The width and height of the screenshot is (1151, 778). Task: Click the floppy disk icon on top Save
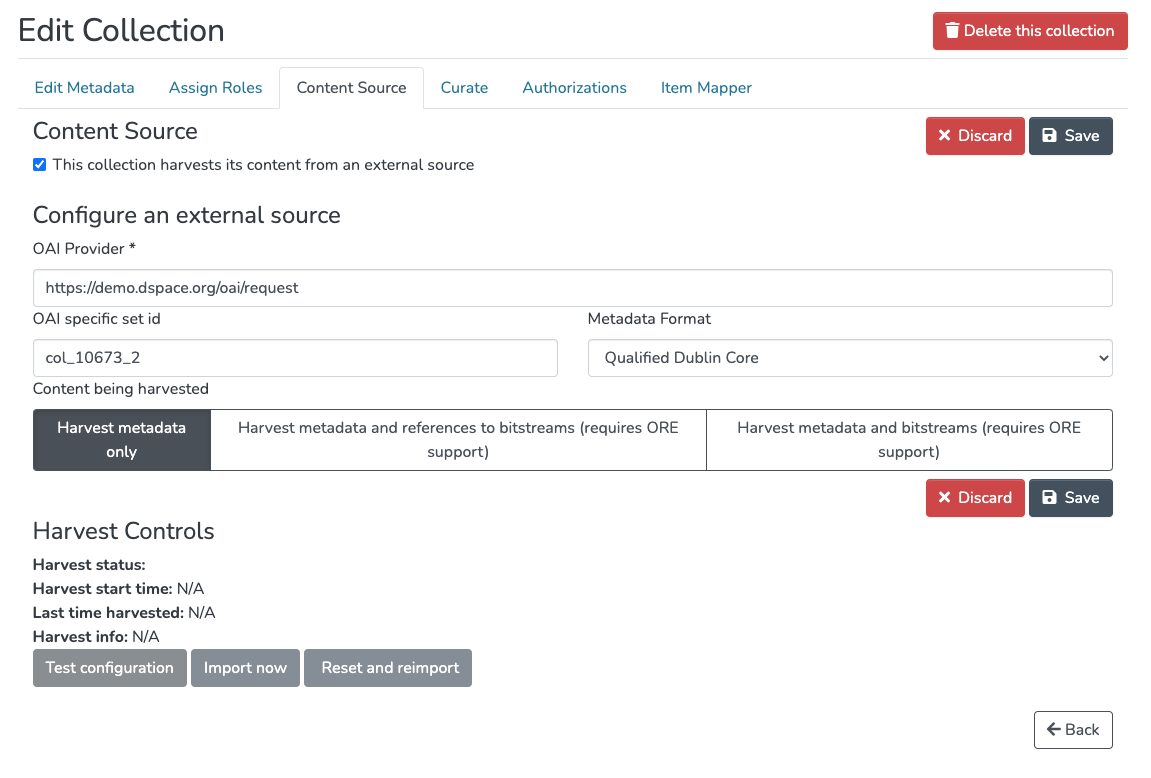1049,136
